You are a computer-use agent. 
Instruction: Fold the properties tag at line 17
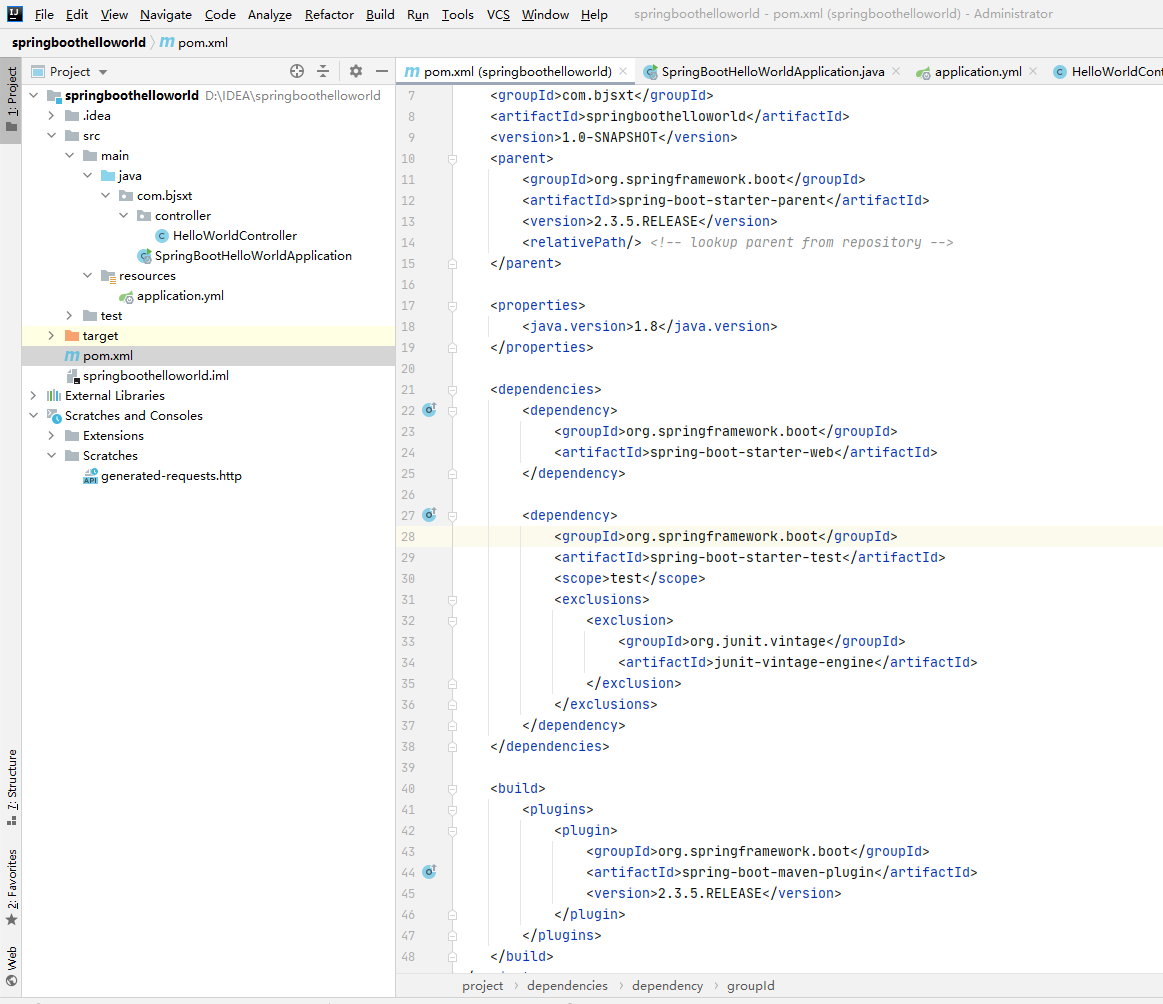452,306
